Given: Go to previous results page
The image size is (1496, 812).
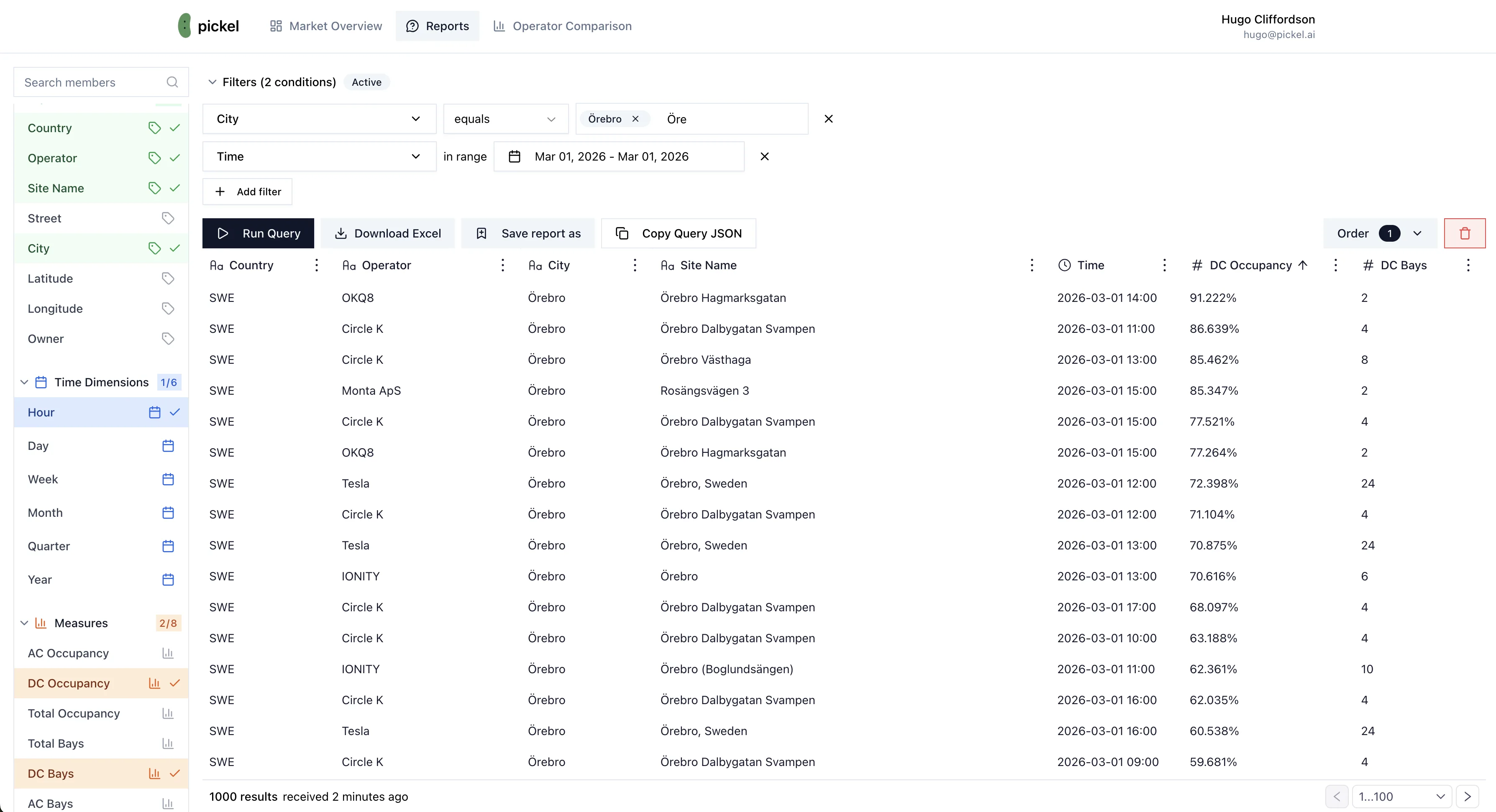Looking at the screenshot, I should [1337, 797].
